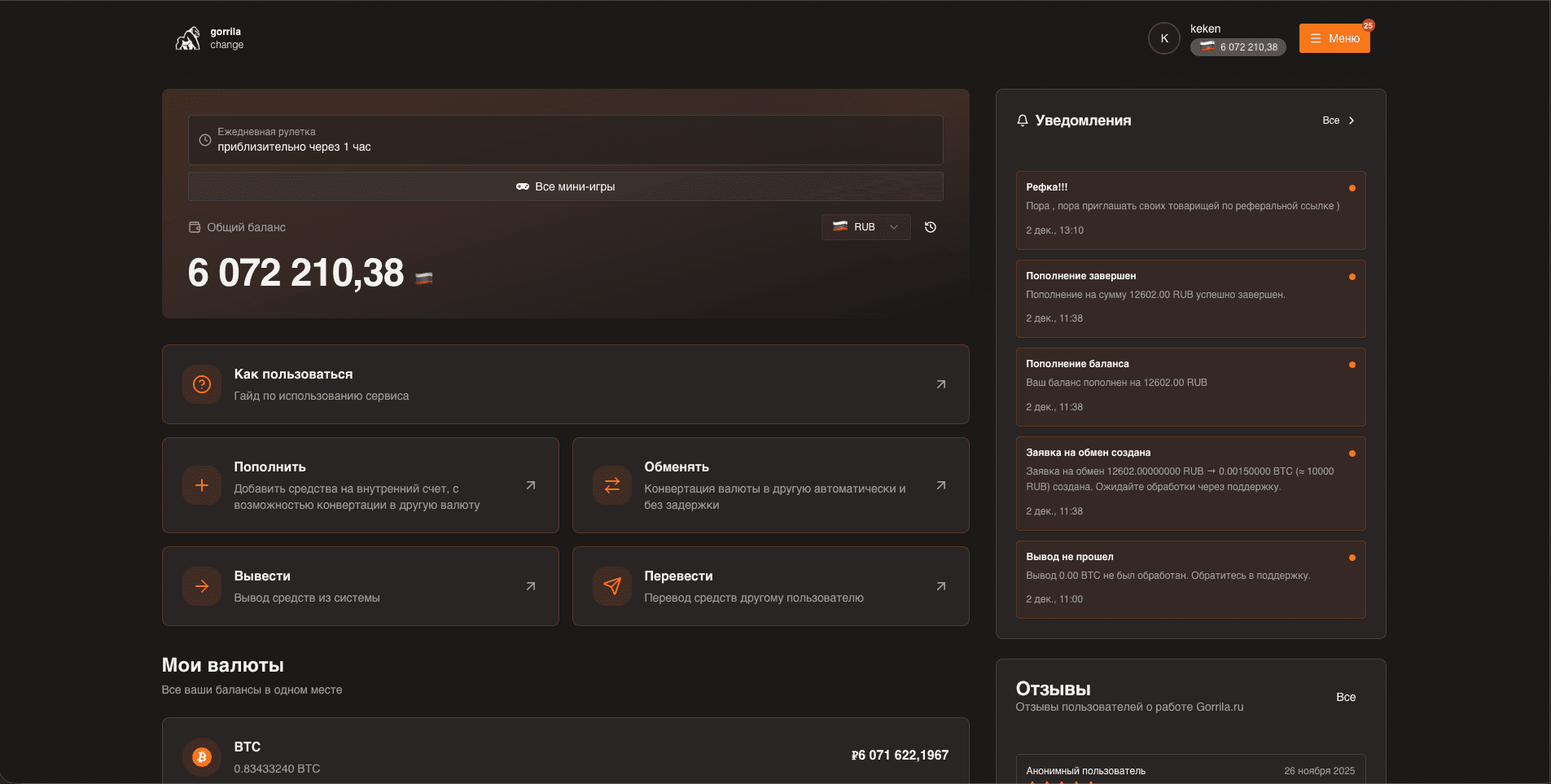The height and width of the screenshot is (784, 1551).
Task: Click the question mark icon on Как пользоваться
Action: coord(201,384)
